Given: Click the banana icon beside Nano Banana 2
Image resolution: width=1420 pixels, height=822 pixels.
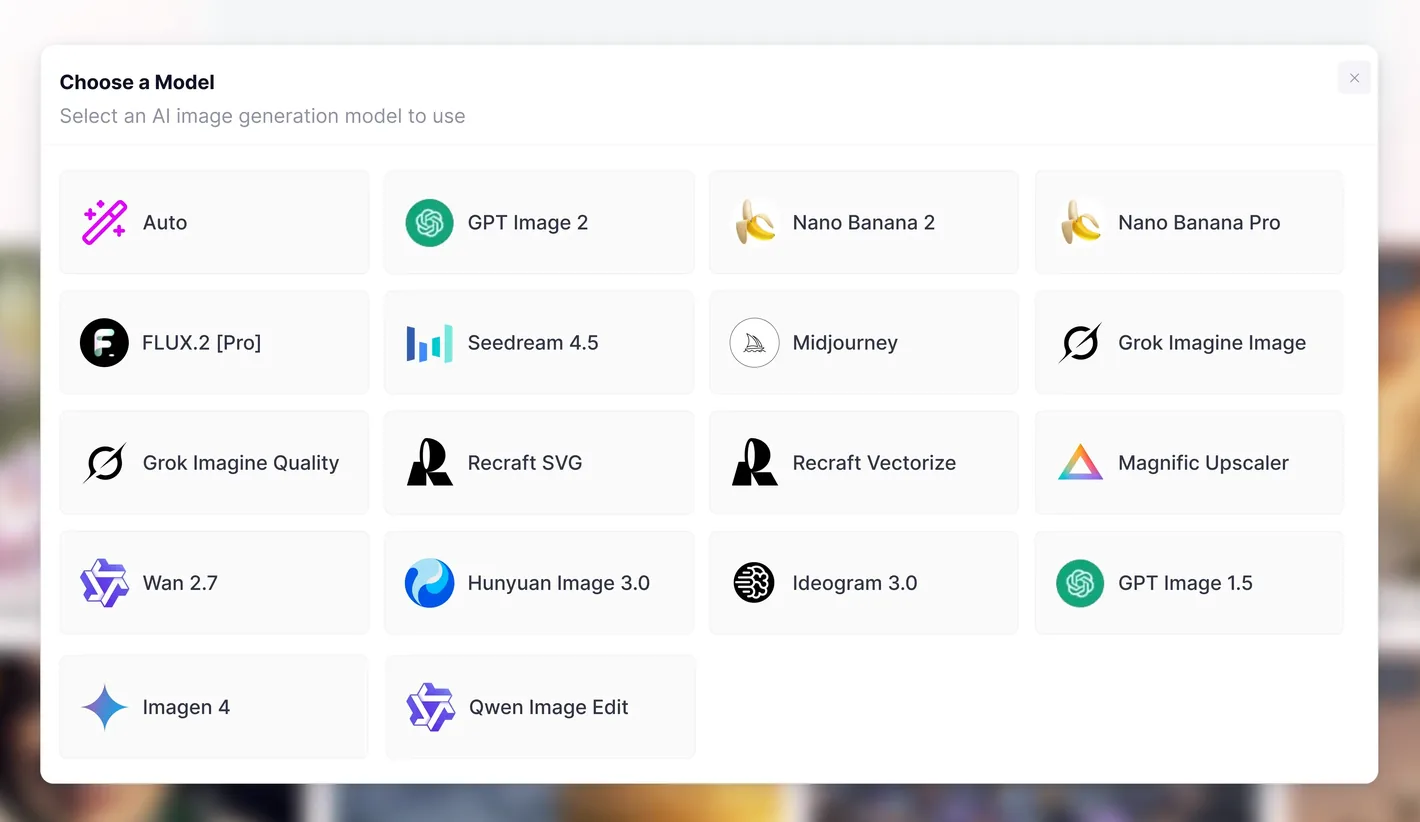Looking at the screenshot, I should point(755,222).
